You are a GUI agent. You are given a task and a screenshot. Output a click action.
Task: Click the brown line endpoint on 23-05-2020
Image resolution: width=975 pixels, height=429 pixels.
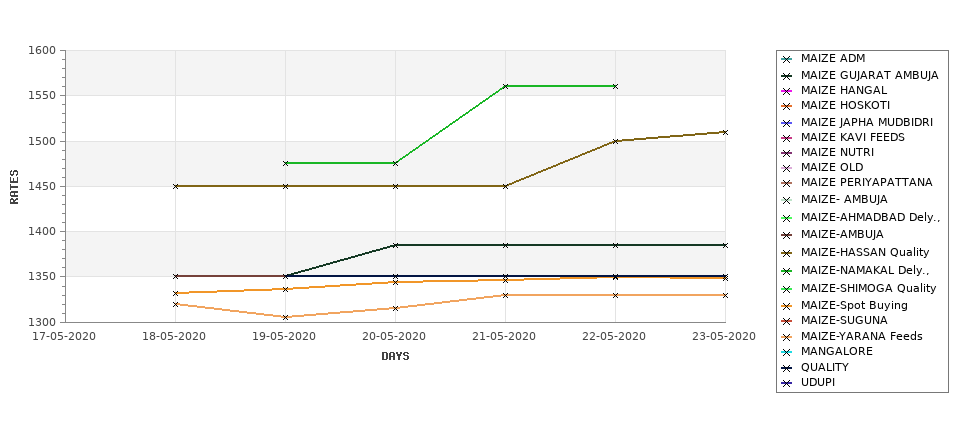pos(725,132)
